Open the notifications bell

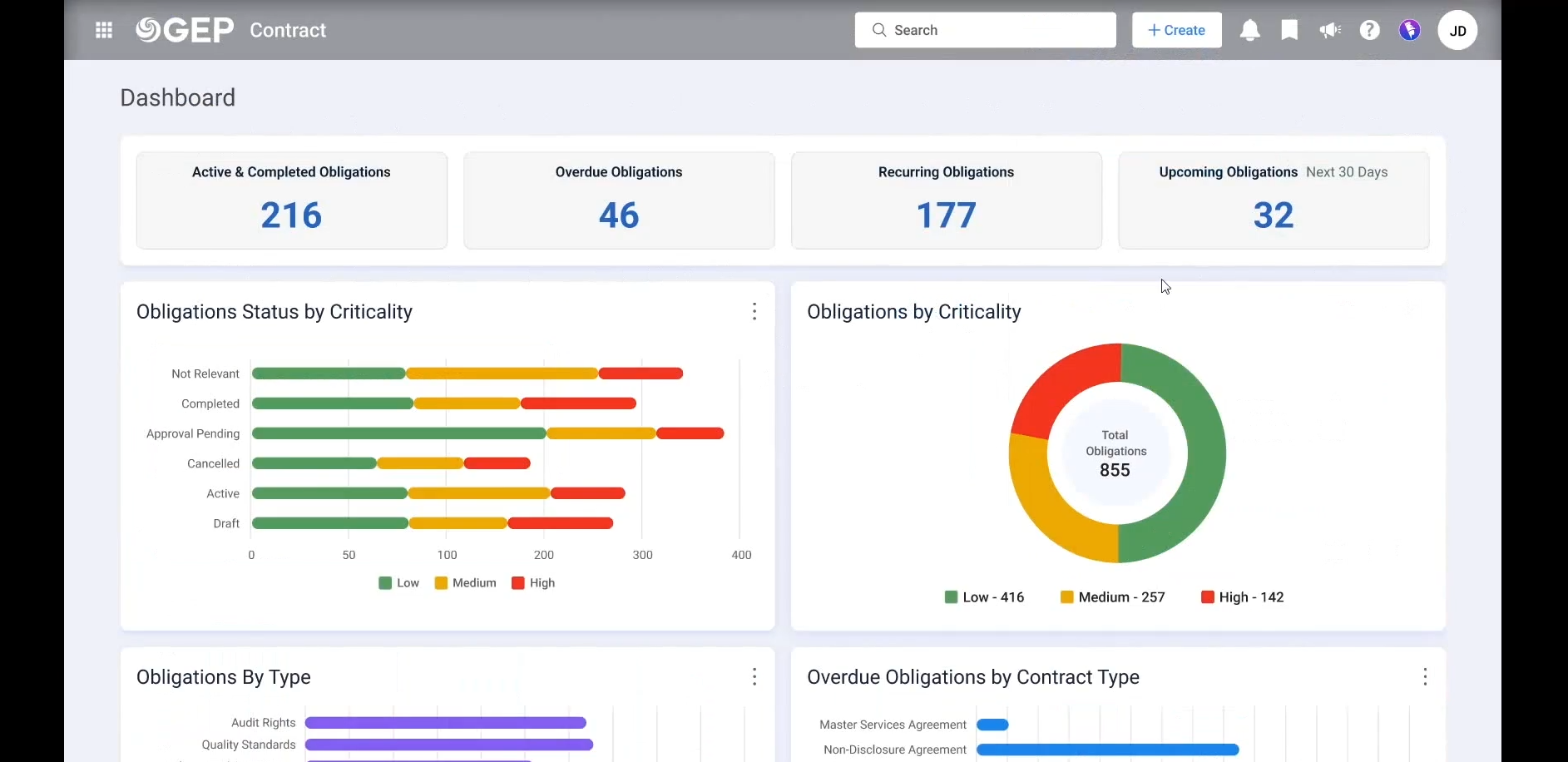click(x=1249, y=31)
